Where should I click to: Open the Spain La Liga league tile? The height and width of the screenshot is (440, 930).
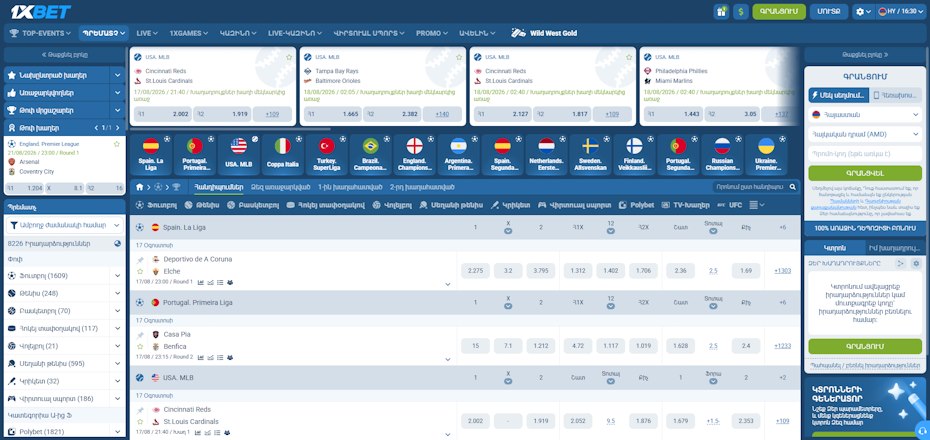click(151, 155)
